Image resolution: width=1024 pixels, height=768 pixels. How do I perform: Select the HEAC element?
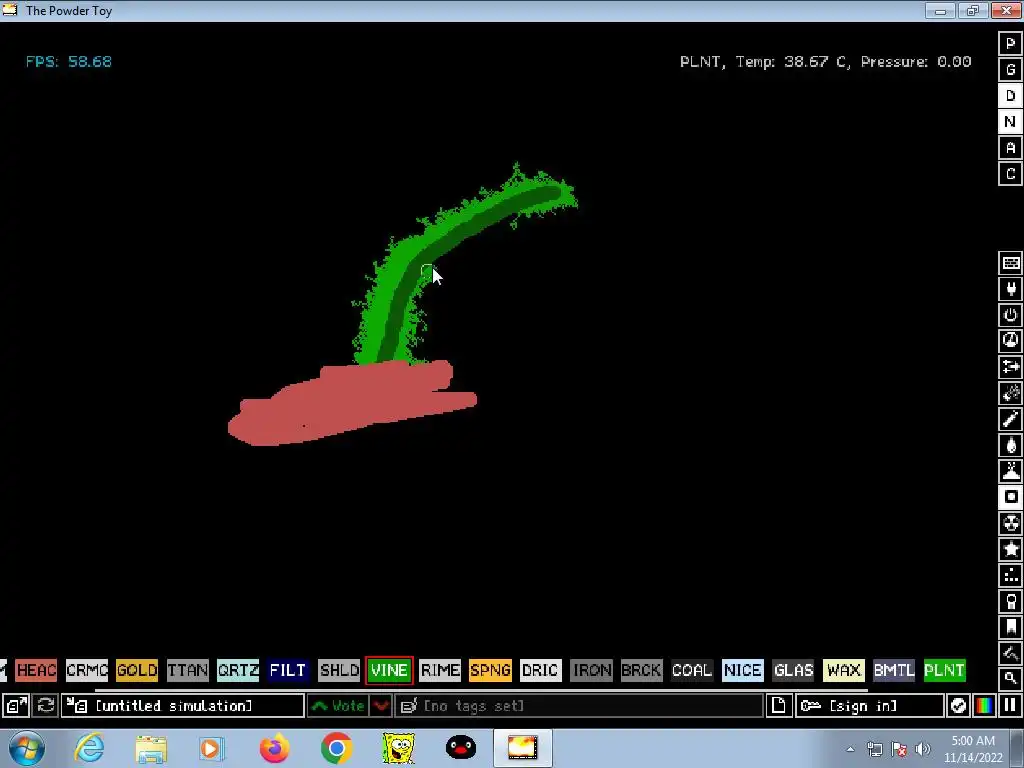(x=36, y=670)
